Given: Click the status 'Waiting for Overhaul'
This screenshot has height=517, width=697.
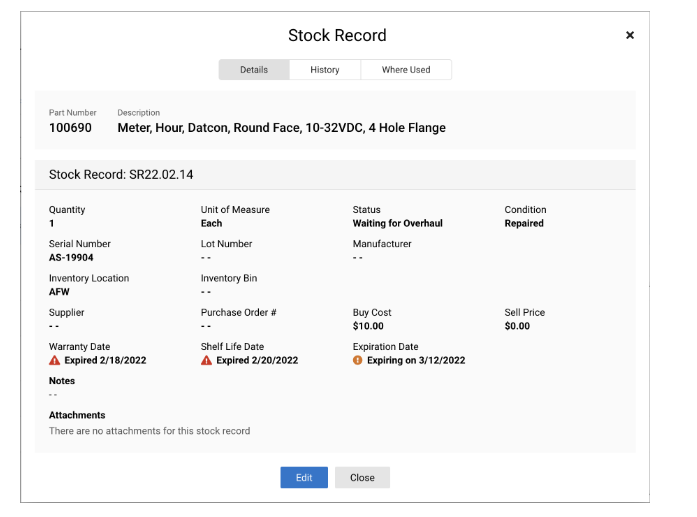Looking at the screenshot, I should pos(397,223).
